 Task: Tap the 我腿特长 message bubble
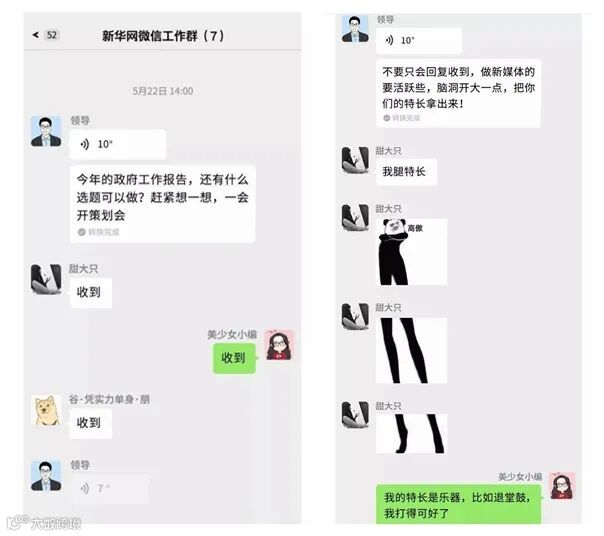coord(406,172)
